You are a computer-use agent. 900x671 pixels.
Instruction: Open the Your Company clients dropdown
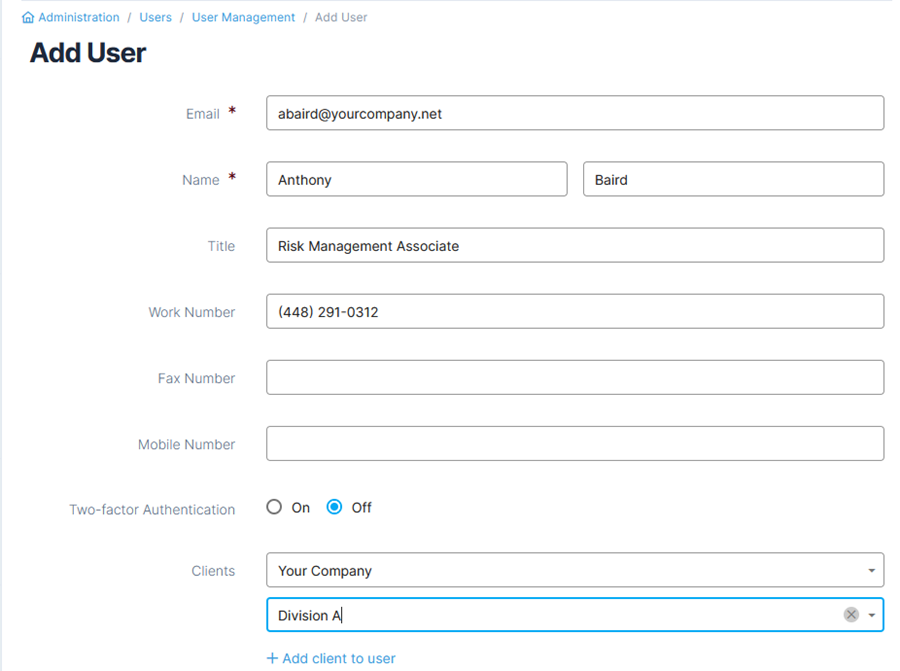tap(575, 570)
